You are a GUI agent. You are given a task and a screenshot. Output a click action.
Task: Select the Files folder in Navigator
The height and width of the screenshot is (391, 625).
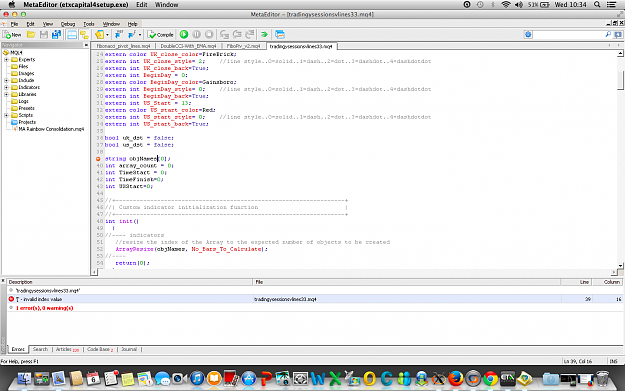click(23, 67)
